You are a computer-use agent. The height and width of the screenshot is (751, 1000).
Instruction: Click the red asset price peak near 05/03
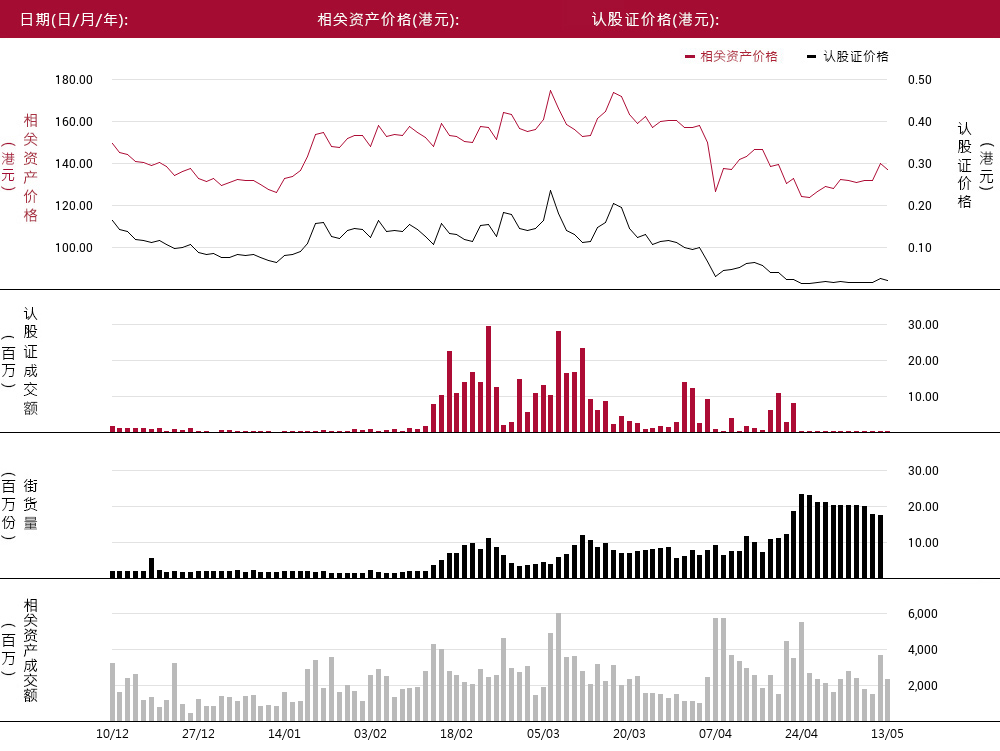(550, 91)
